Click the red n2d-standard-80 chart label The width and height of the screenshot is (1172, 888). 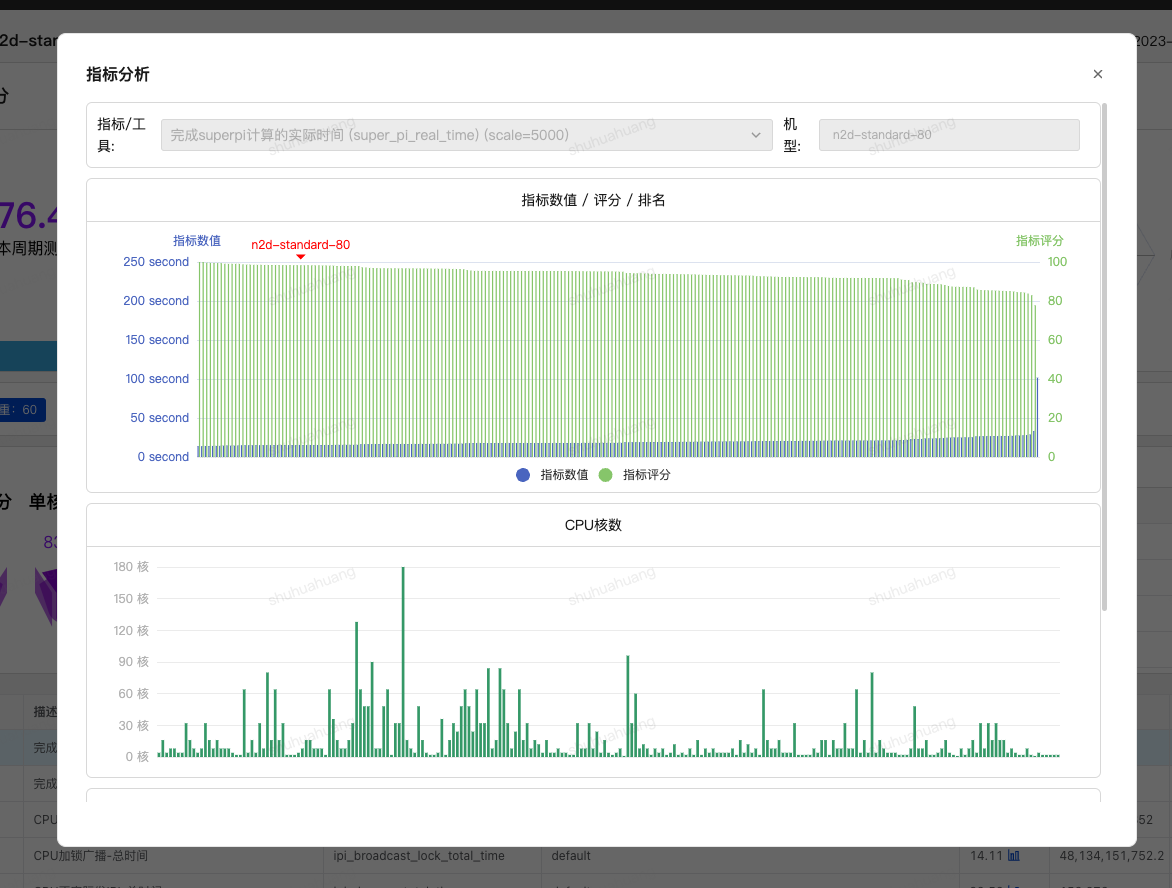coord(300,244)
